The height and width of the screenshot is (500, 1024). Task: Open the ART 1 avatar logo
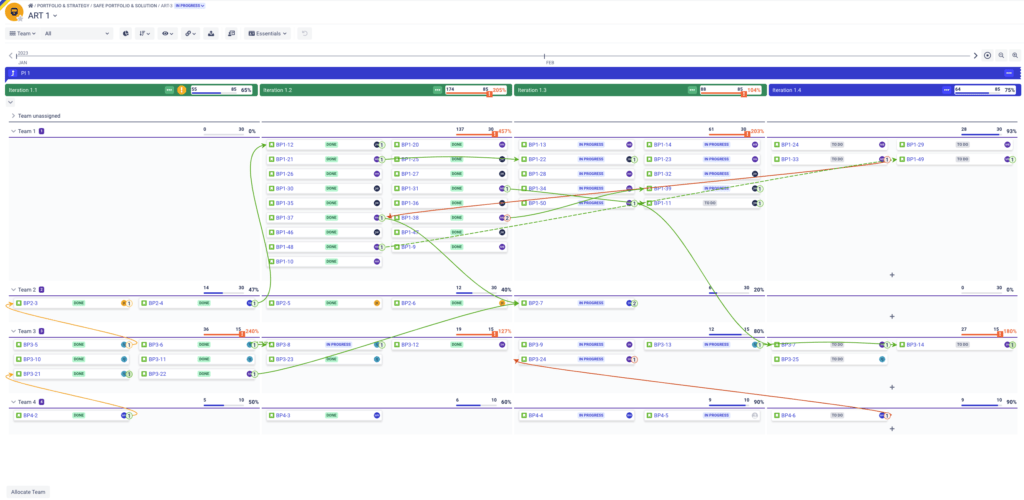coord(14,12)
